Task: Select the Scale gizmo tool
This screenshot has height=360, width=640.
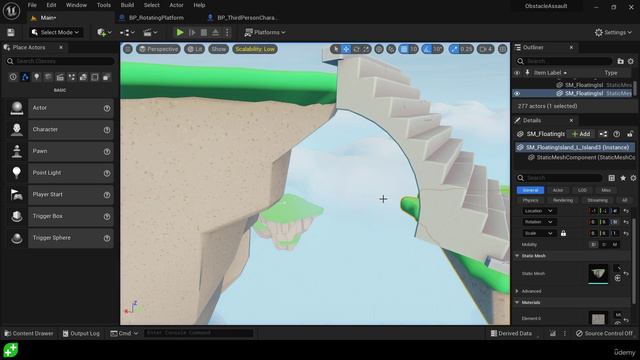Action: [366, 49]
